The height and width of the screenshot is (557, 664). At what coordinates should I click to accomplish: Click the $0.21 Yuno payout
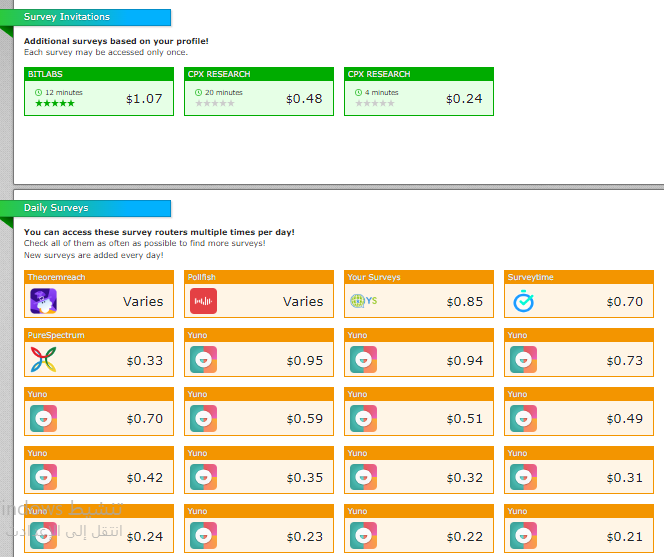[625, 536]
